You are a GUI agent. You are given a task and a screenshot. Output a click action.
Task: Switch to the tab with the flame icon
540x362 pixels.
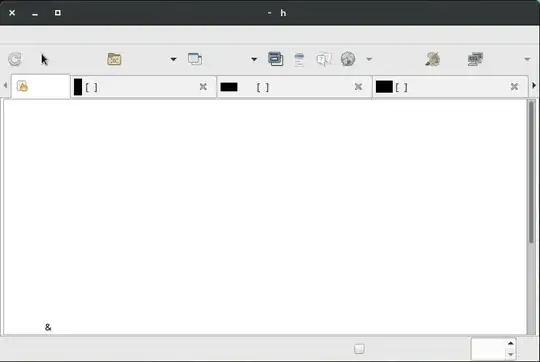pos(41,86)
